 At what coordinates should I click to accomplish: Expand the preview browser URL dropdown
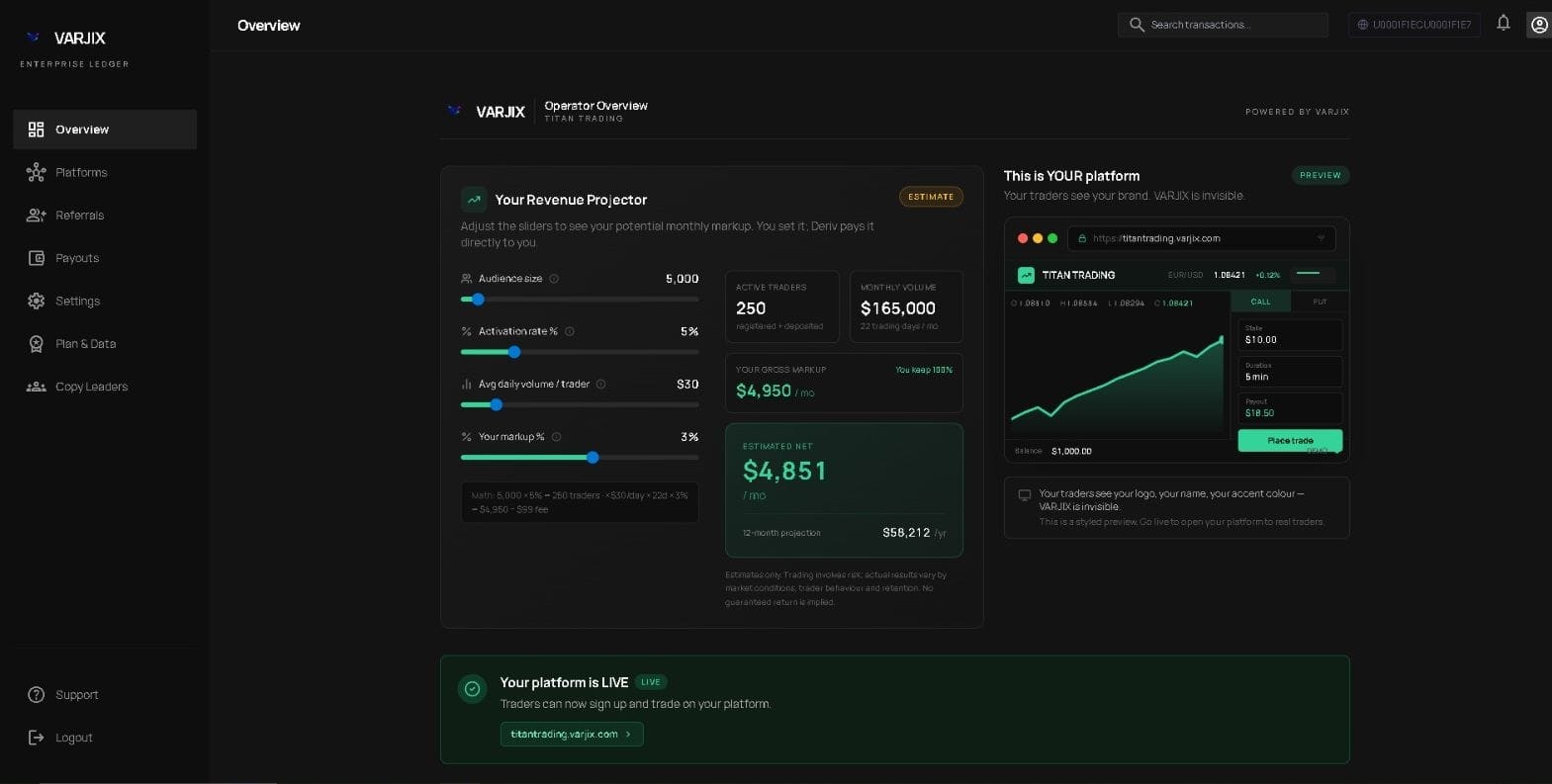[1321, 238]
